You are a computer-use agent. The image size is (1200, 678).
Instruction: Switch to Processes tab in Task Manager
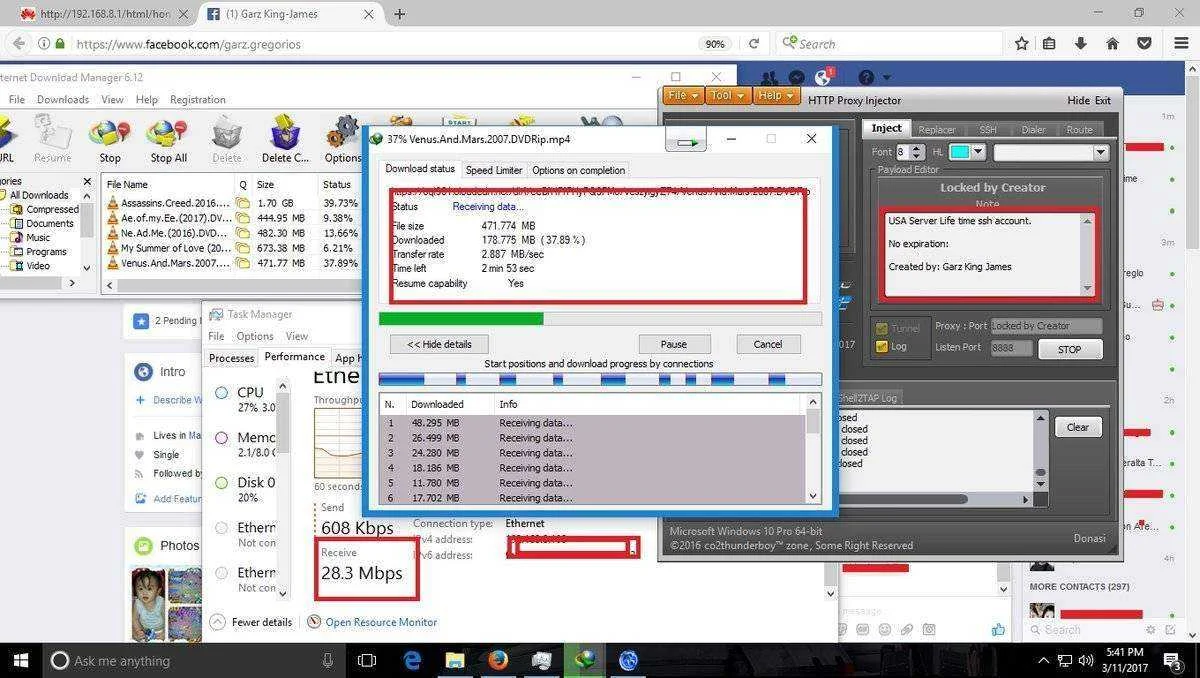[x=231, y=358]
